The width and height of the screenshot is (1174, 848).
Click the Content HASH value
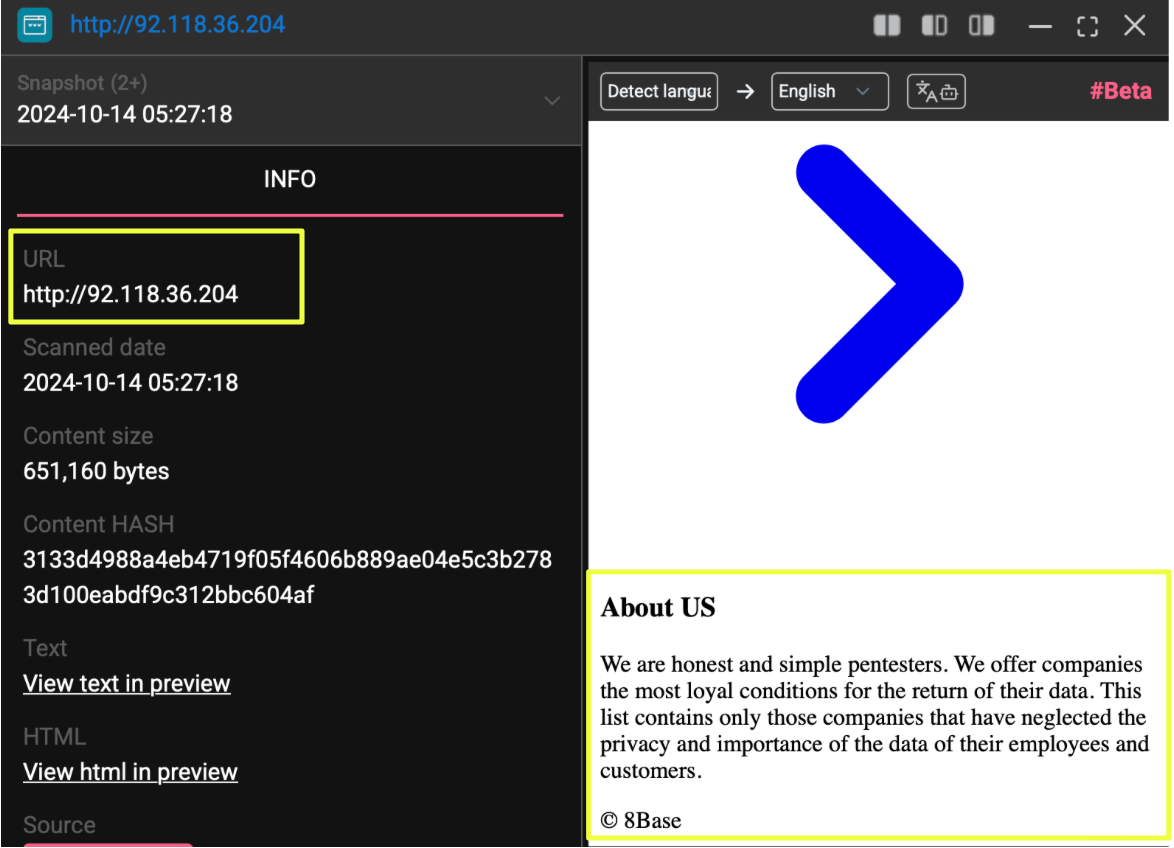(287, 577)
